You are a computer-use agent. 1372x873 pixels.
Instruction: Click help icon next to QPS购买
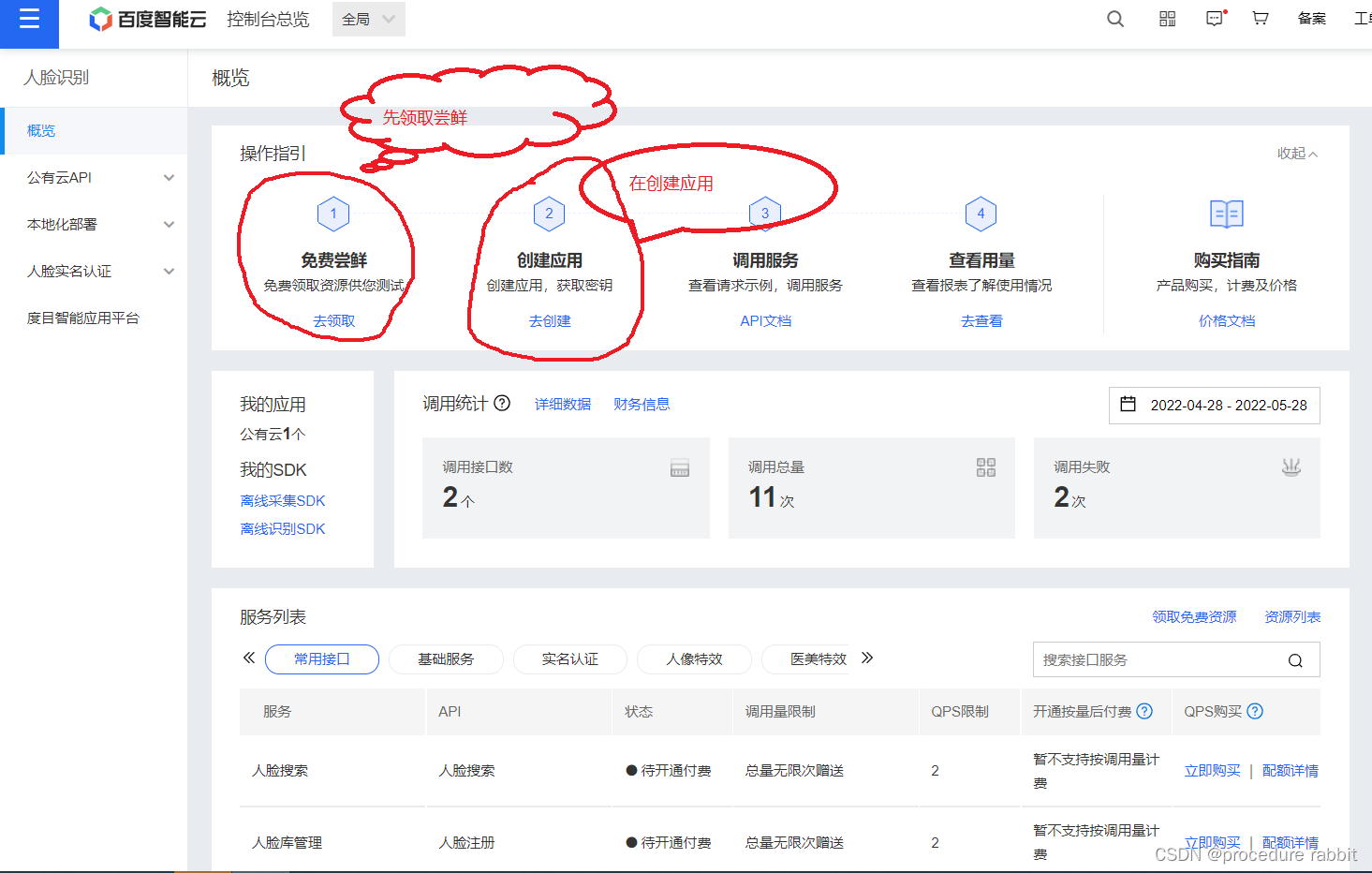pos(1255,711)
